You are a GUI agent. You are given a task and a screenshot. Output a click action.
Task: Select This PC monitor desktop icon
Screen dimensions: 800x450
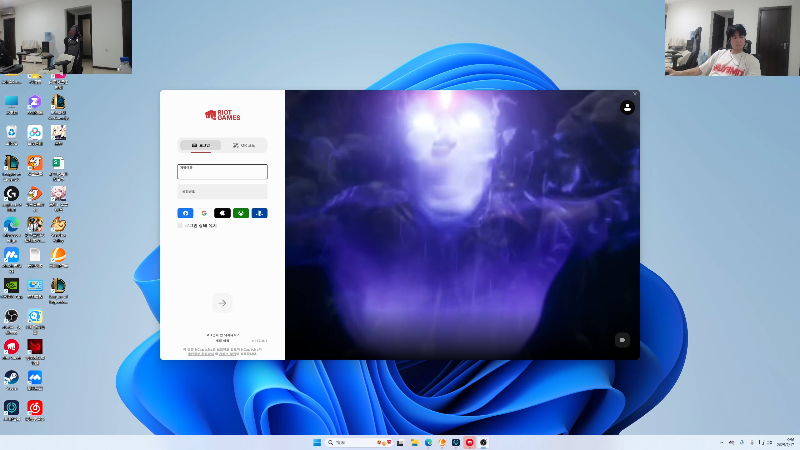11,105
